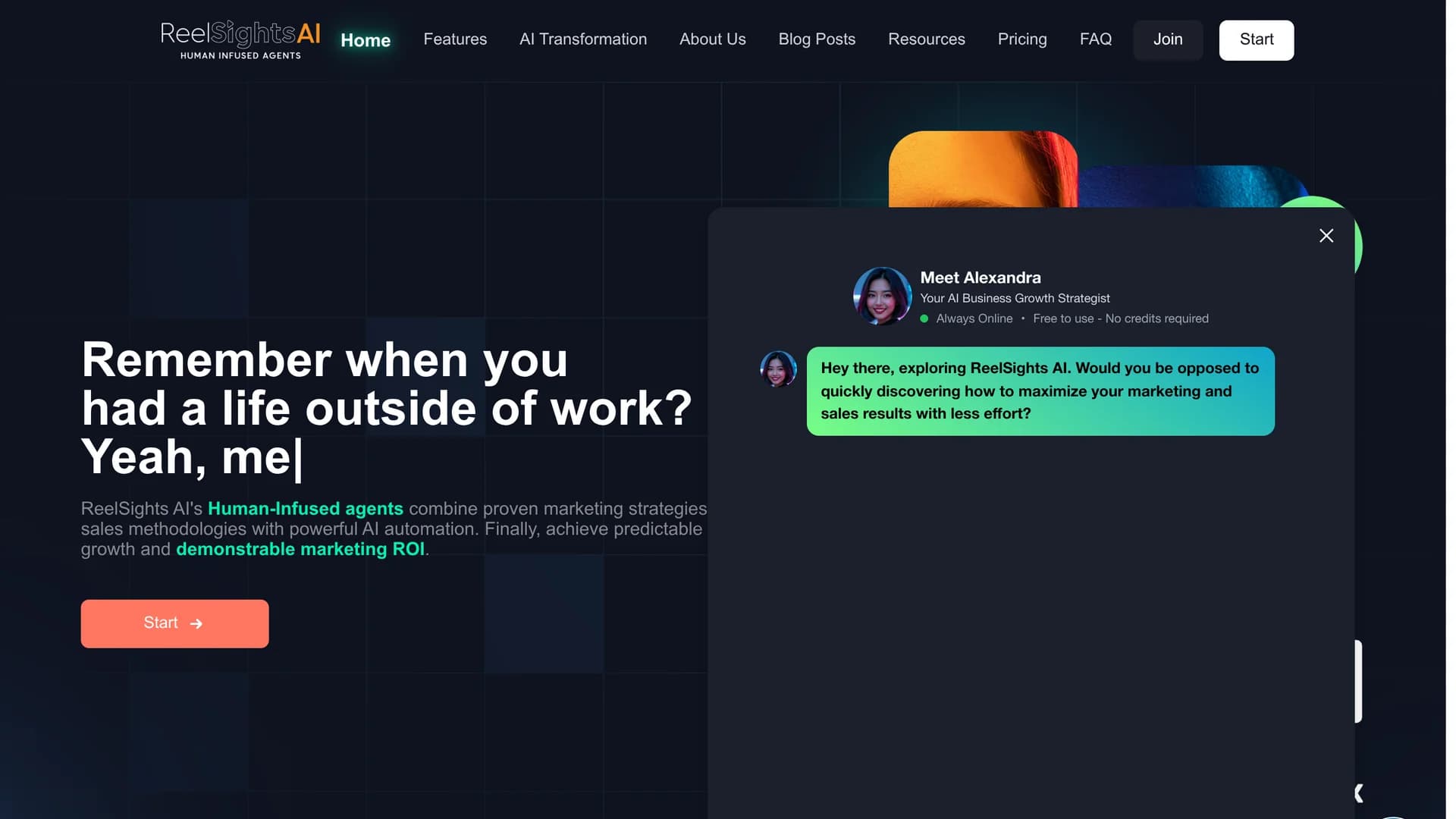This screenshot has height=819, width=1456.
Task: Open the FAQ page
Action: tap(1096, 39)
